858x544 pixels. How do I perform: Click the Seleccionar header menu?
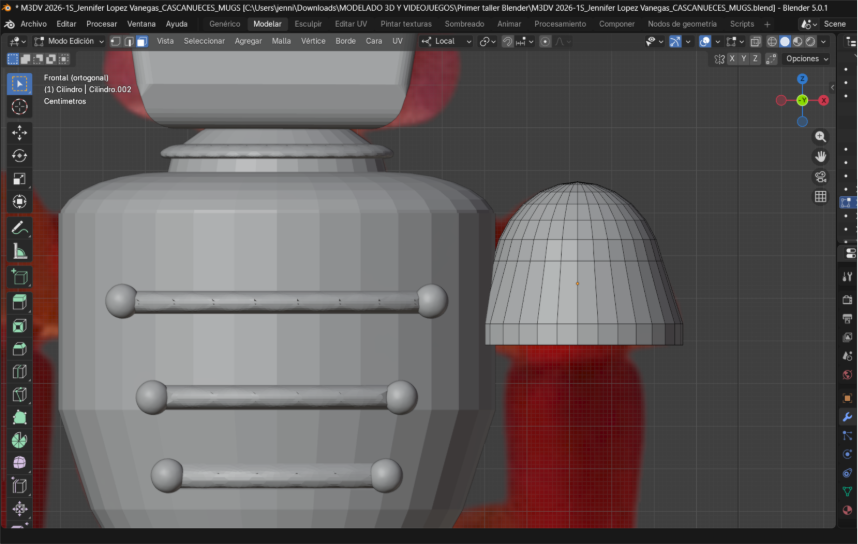204,41
